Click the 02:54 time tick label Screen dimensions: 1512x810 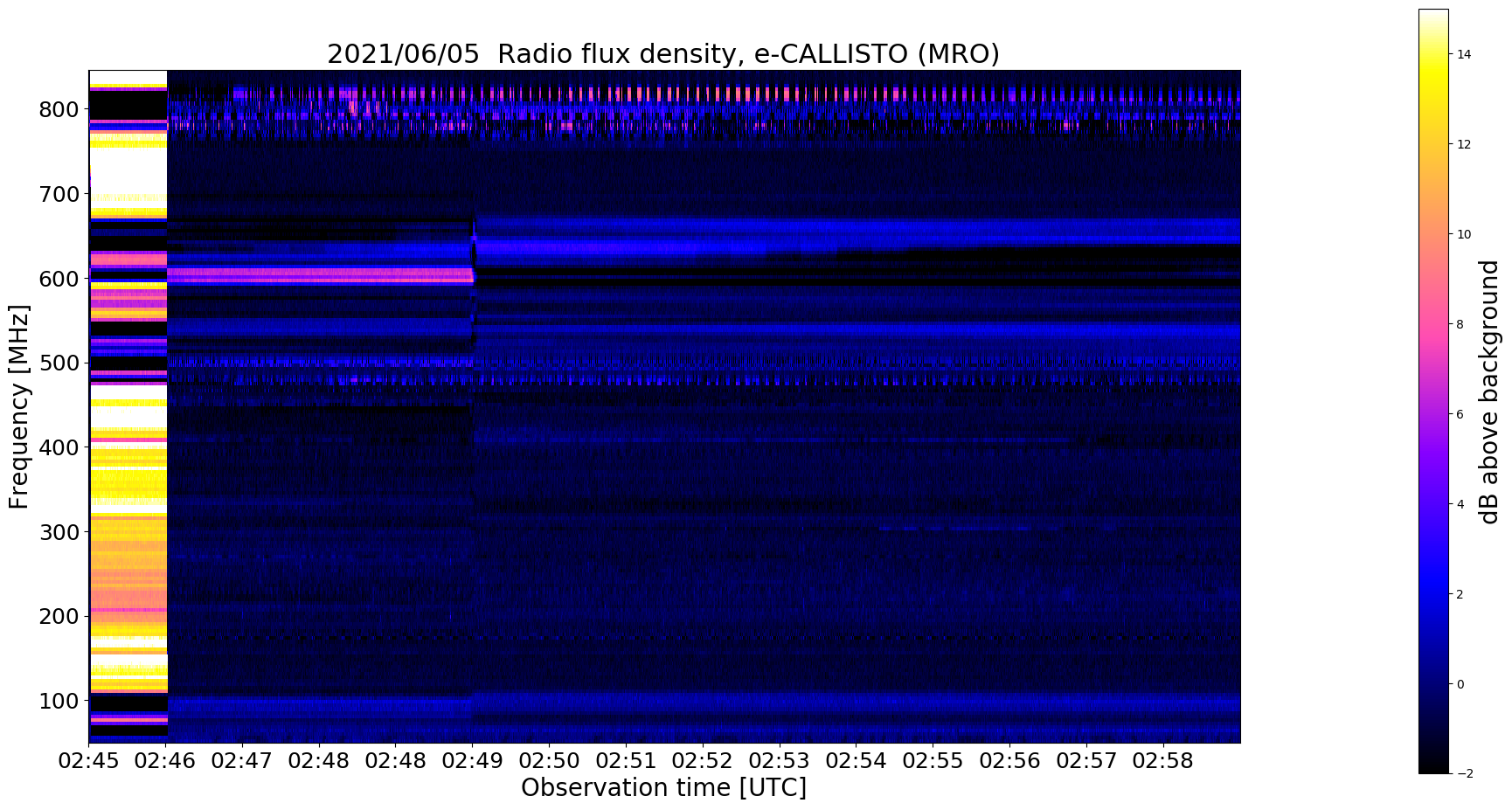point(856,760)
